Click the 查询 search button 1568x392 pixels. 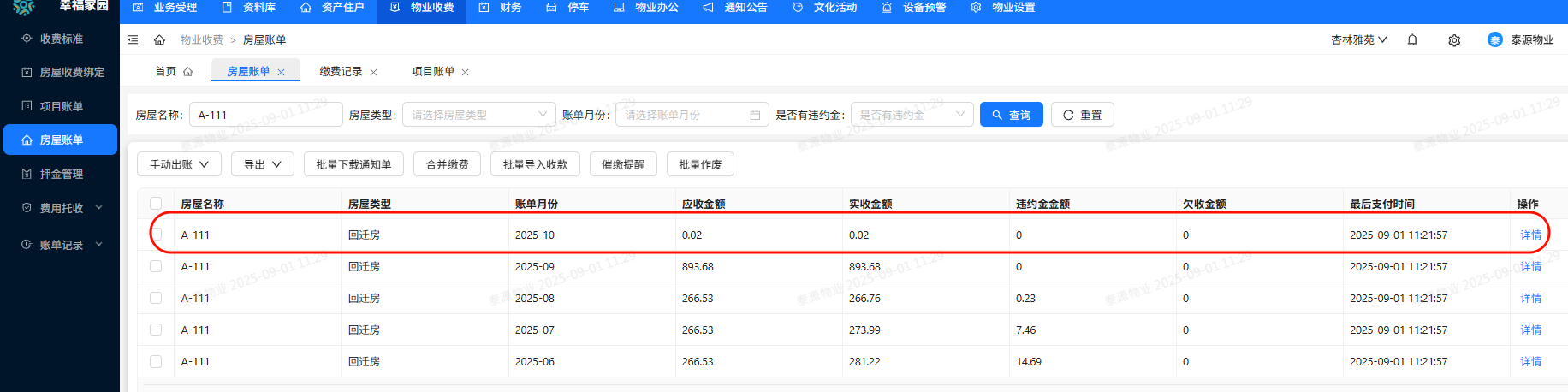(1011, 115)
